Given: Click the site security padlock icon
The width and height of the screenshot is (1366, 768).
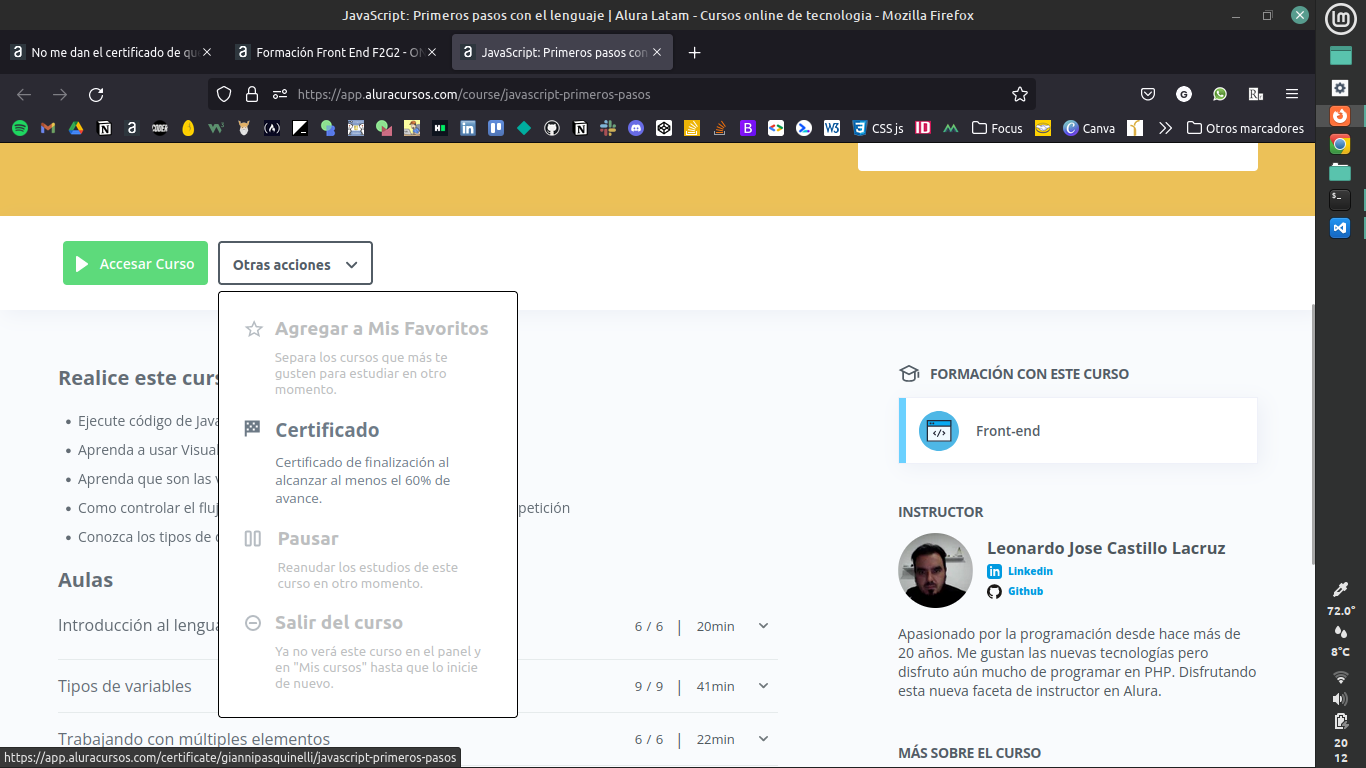Looking at the screenshot, I should point(252,94).
